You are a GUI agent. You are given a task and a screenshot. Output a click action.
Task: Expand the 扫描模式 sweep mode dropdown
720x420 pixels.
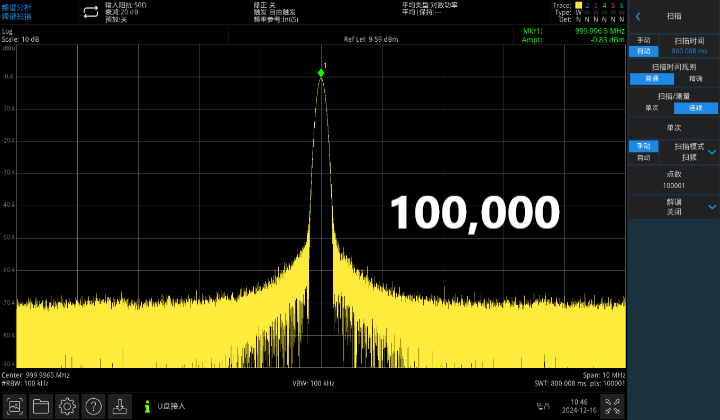point(712,151)
